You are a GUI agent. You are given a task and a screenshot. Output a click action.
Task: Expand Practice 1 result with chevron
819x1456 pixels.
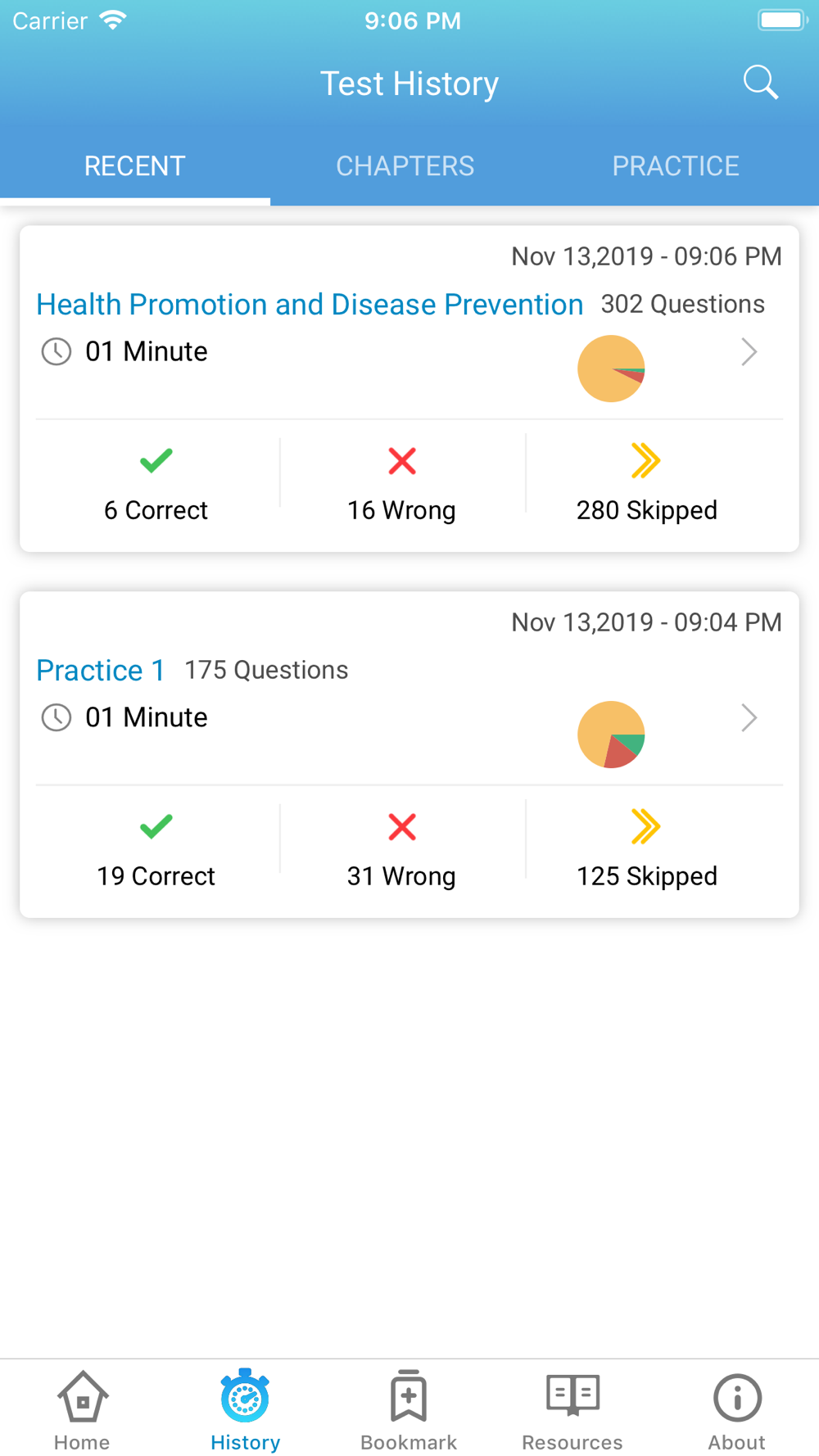[749, 718]
